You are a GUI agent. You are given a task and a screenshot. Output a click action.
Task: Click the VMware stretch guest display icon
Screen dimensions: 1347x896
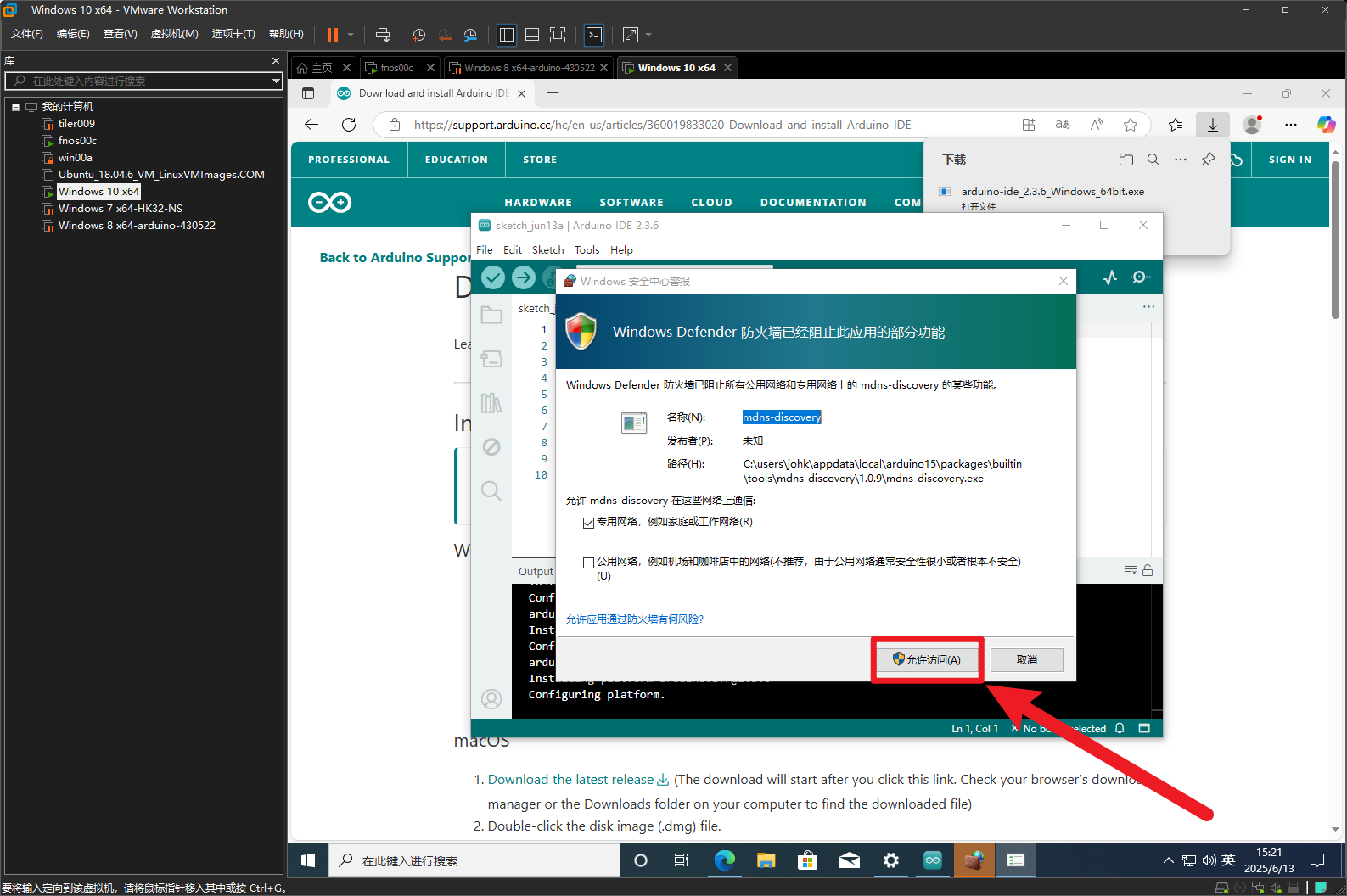coord(631,35)
